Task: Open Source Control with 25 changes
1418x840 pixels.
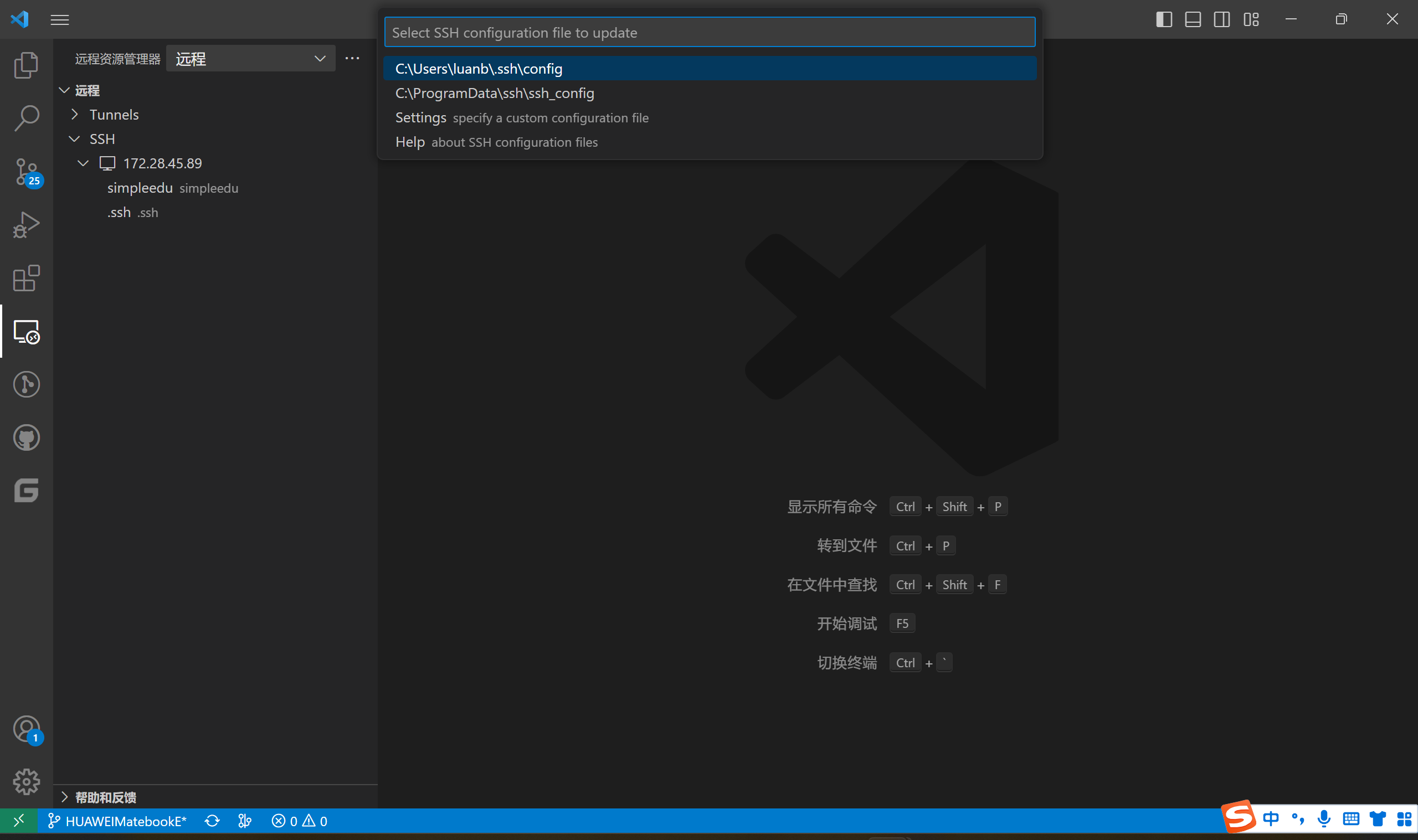Action: (26, 172)
